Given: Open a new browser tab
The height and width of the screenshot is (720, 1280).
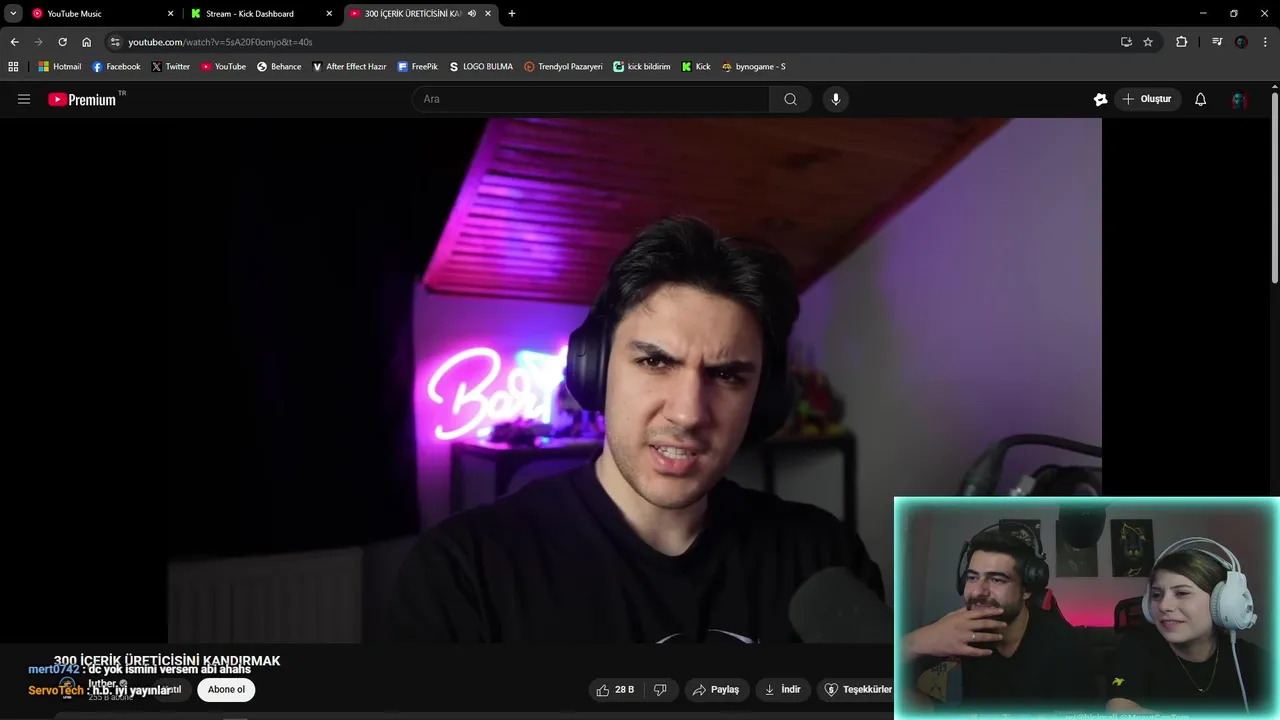Looking at the screenshot, I should click(x=512, y=14).
